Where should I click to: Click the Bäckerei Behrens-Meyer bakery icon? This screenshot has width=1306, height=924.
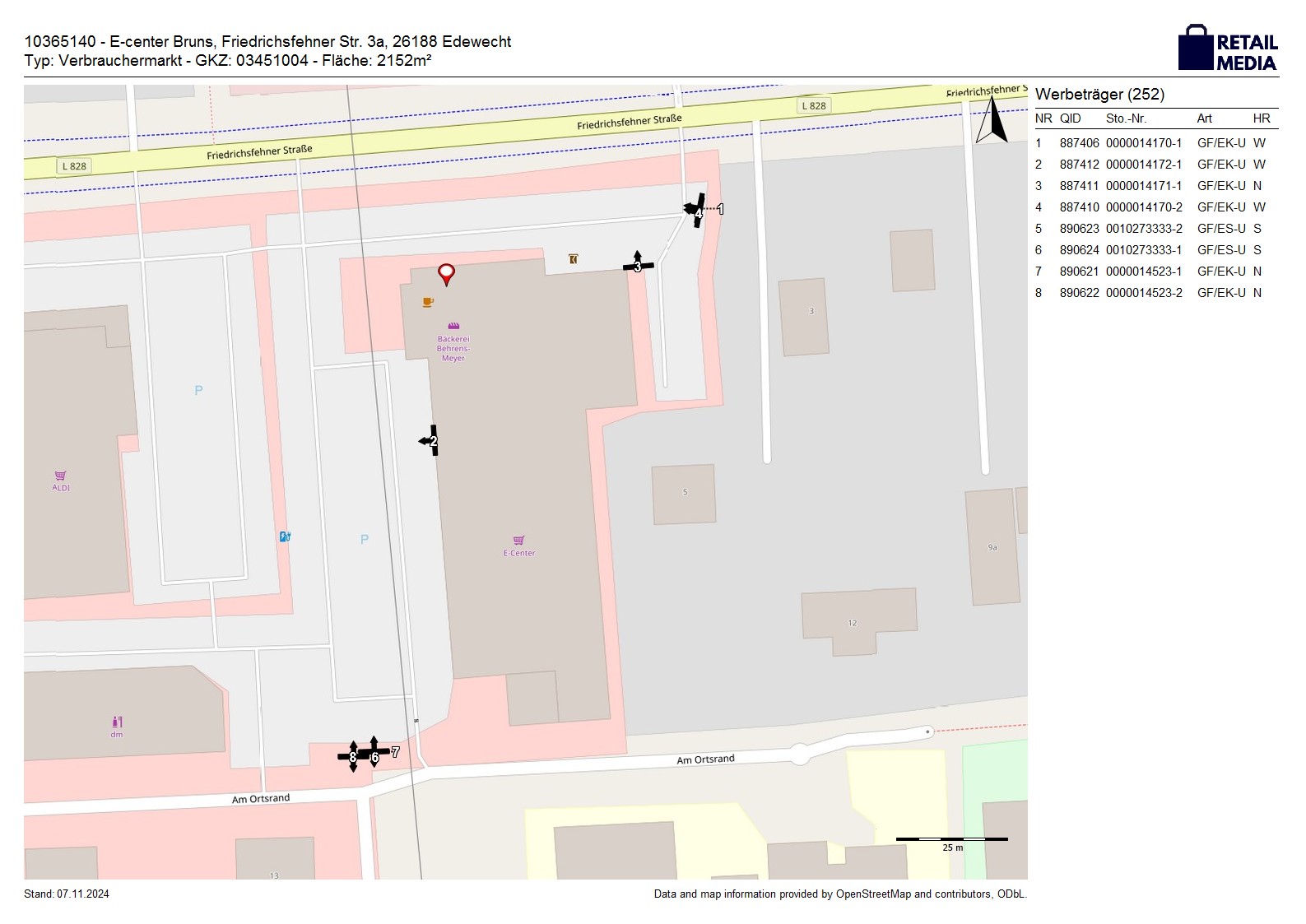tap(453, 326)
